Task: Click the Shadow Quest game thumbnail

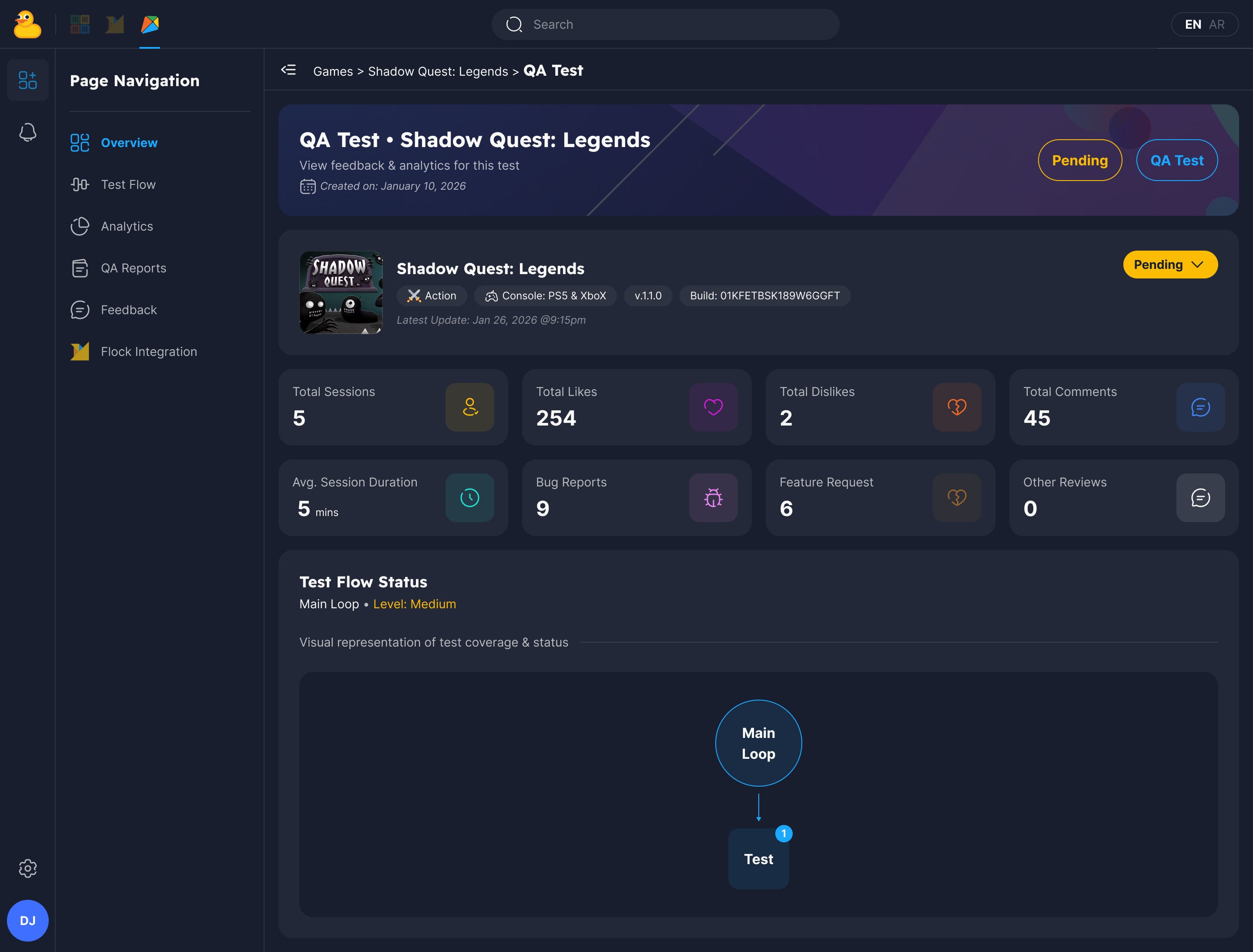Action: [x=341, y=292]
